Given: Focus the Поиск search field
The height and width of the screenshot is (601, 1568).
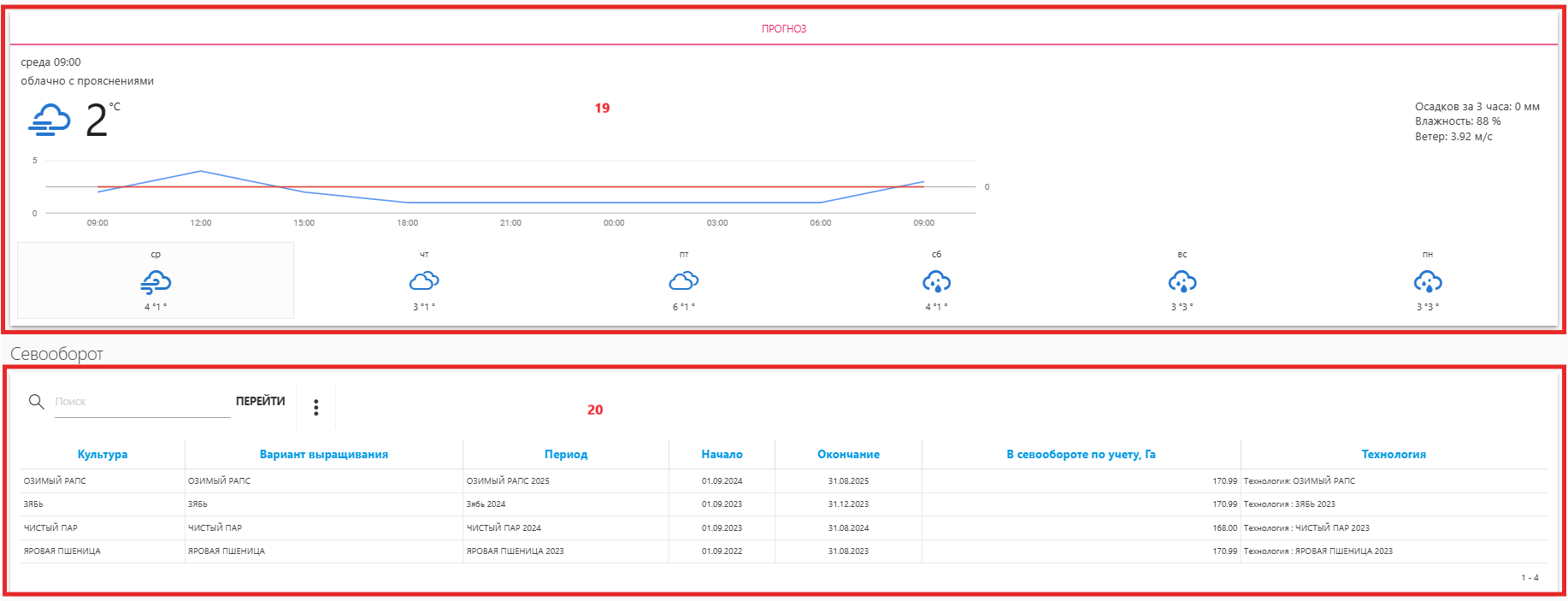Looking at the screenshot, I should pyautogui.click(x=142, y=402).
